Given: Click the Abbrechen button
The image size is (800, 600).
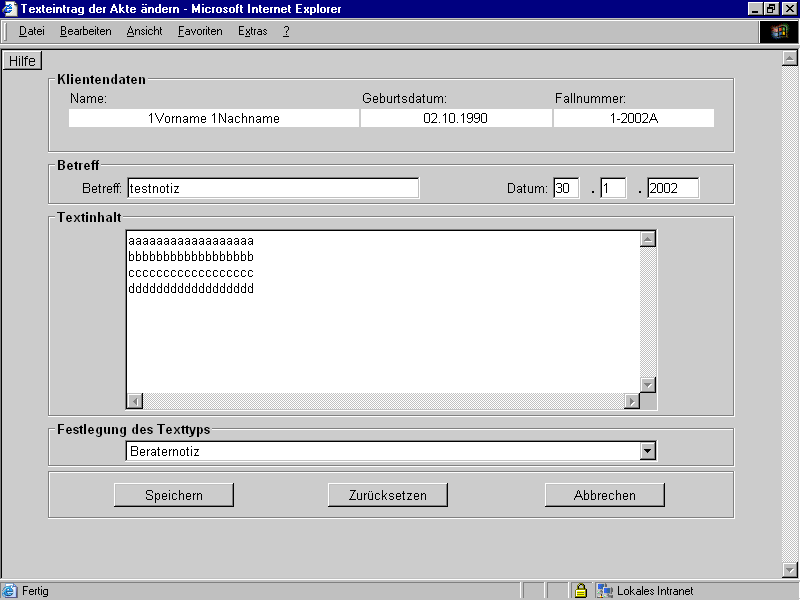Looking at the screenshot, I should [x=604, y=495].
